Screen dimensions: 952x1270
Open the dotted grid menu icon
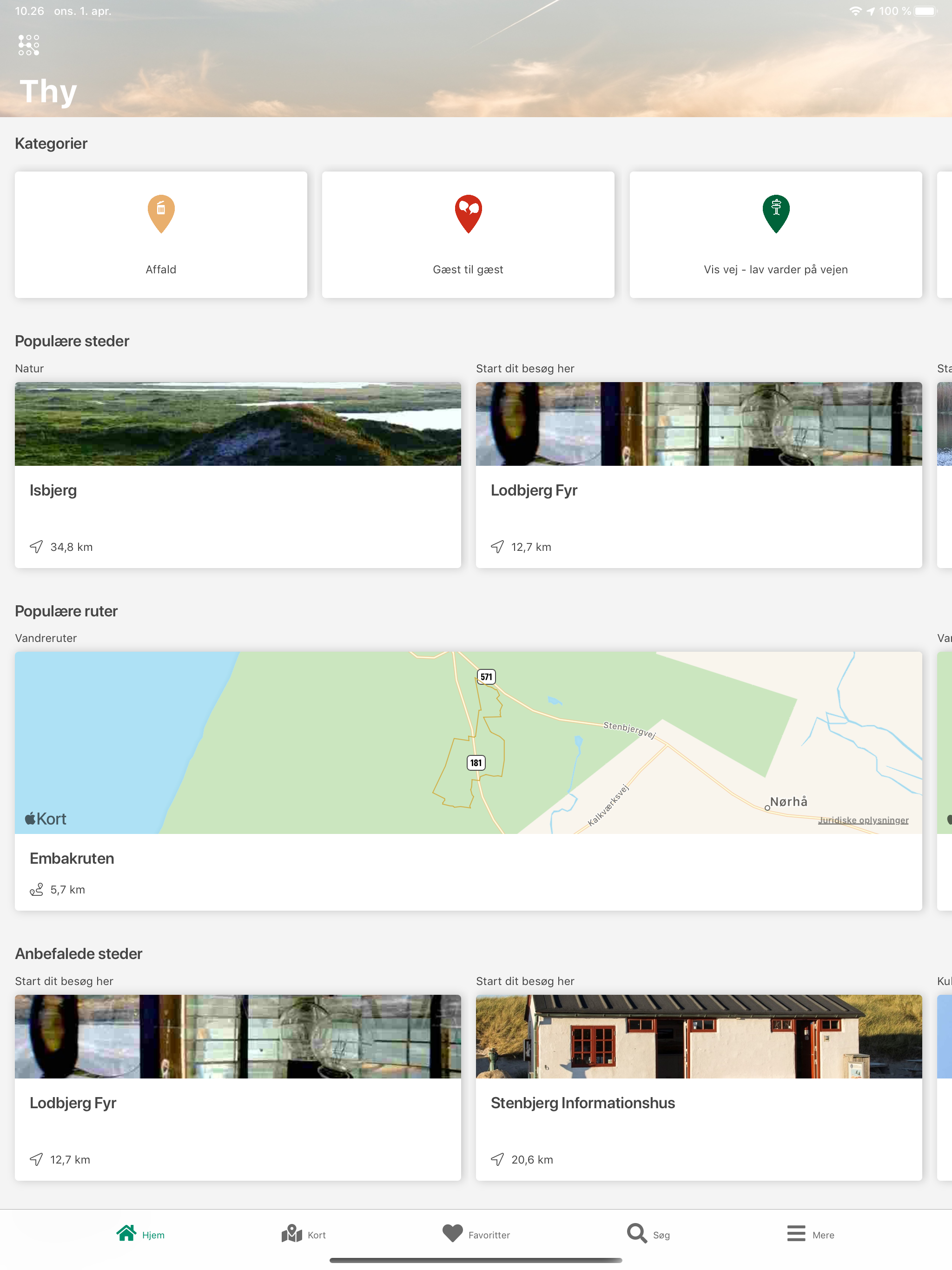click(x=29, y=45)
